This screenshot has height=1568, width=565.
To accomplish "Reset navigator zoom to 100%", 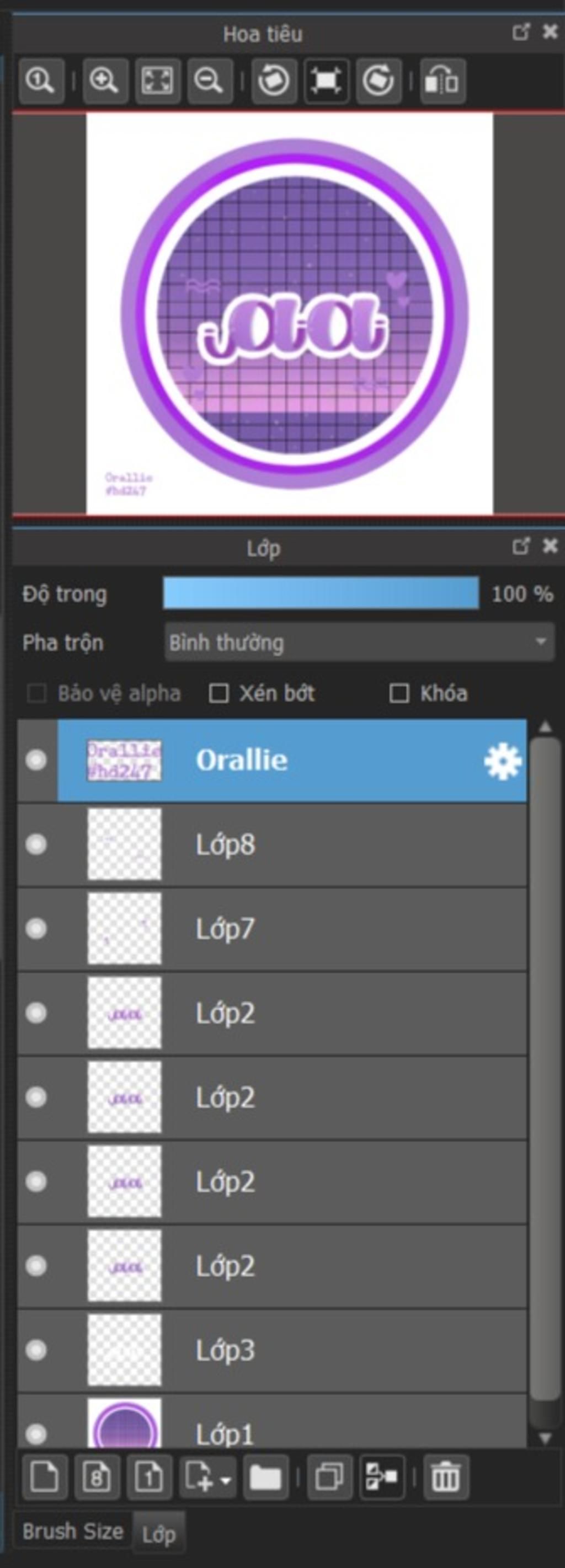I will (41, 81).
